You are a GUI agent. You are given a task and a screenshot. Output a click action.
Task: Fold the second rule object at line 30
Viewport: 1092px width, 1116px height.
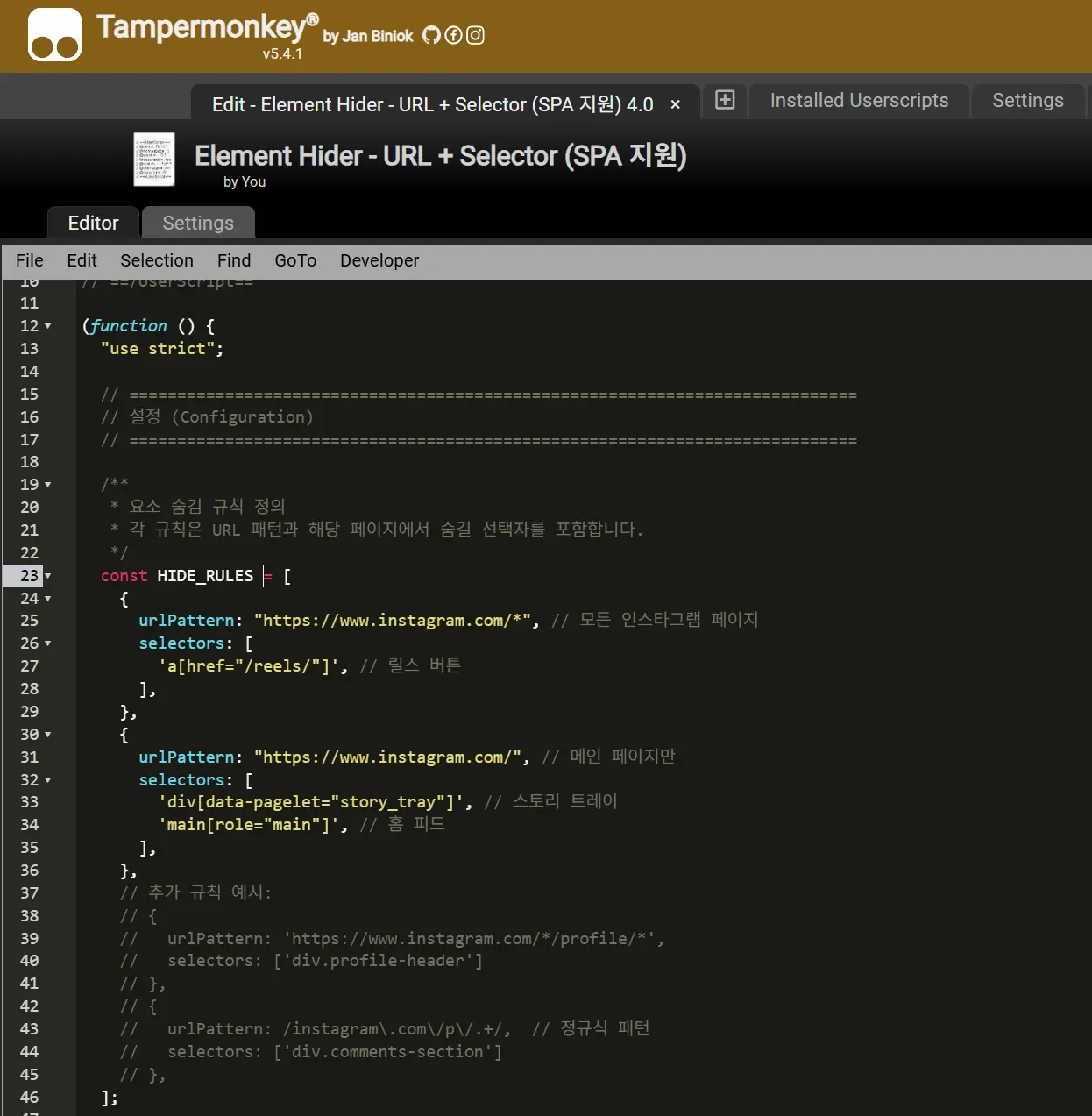pos(48,735)
